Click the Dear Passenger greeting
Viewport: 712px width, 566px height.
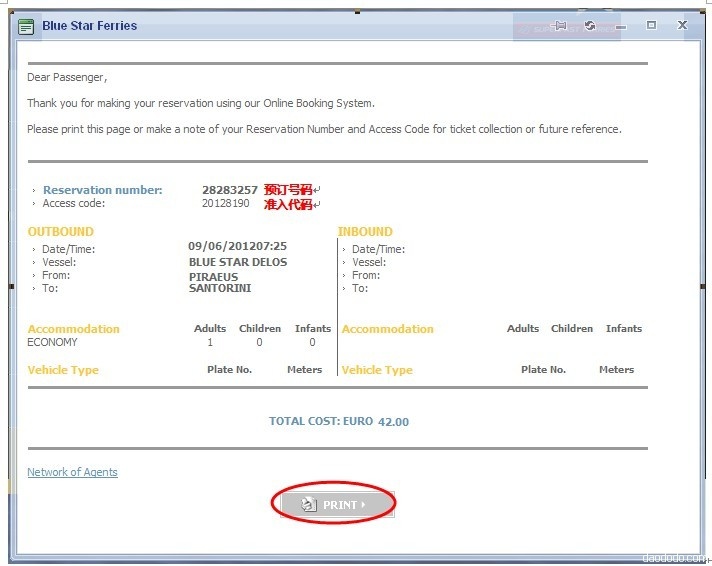tap(67, 77)
